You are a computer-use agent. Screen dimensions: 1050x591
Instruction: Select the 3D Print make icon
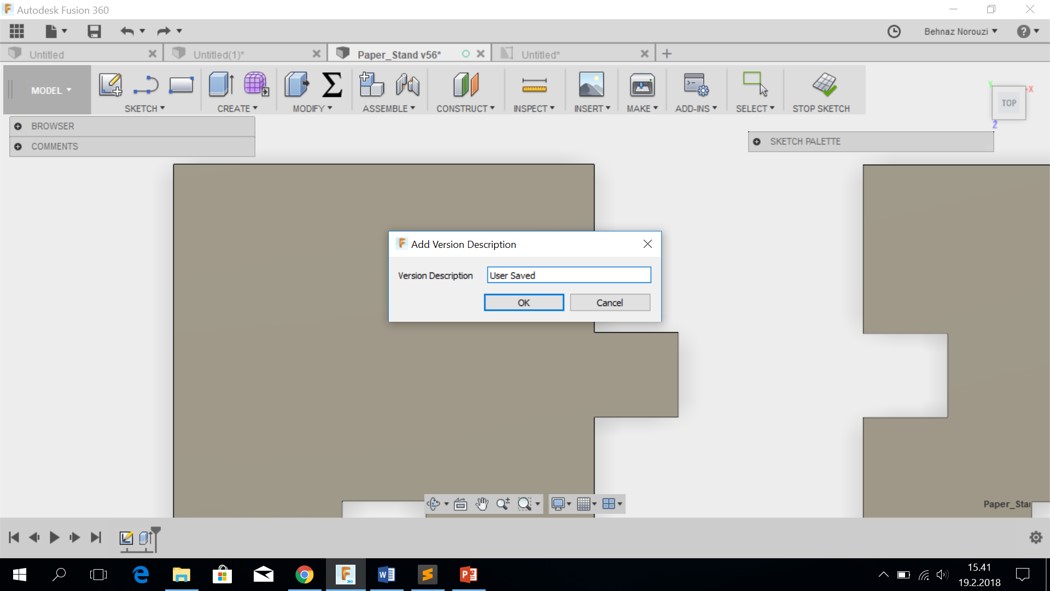coord(642,85)
